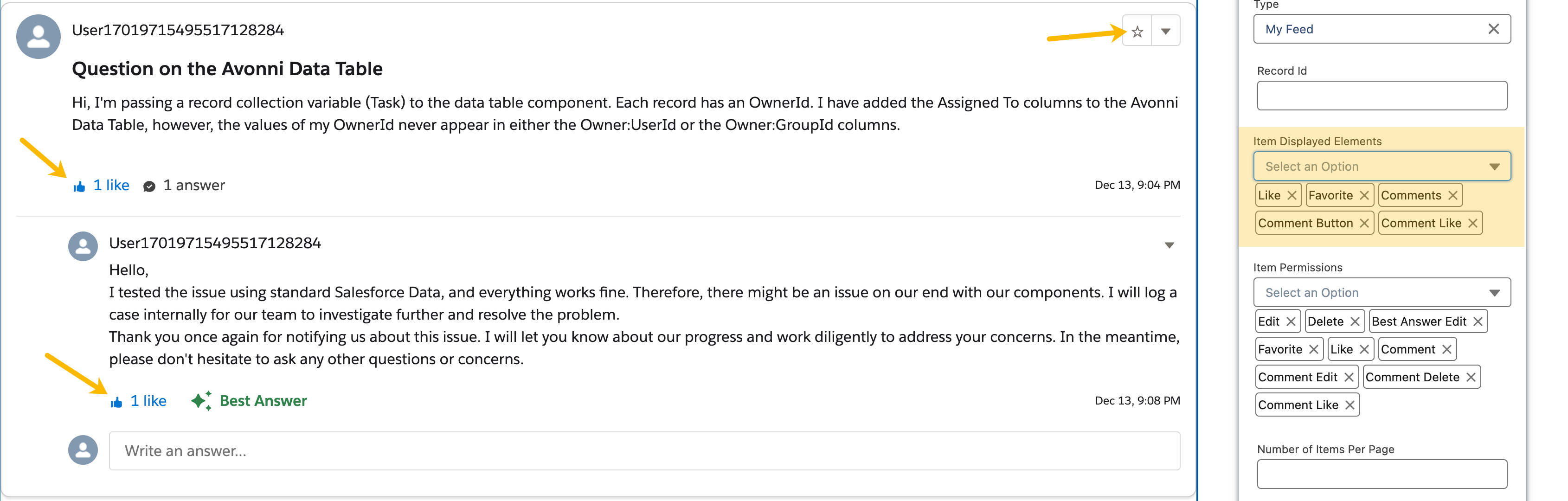
Task: Remove the Comment Button displayed element pill
Action: (1364, 224)
